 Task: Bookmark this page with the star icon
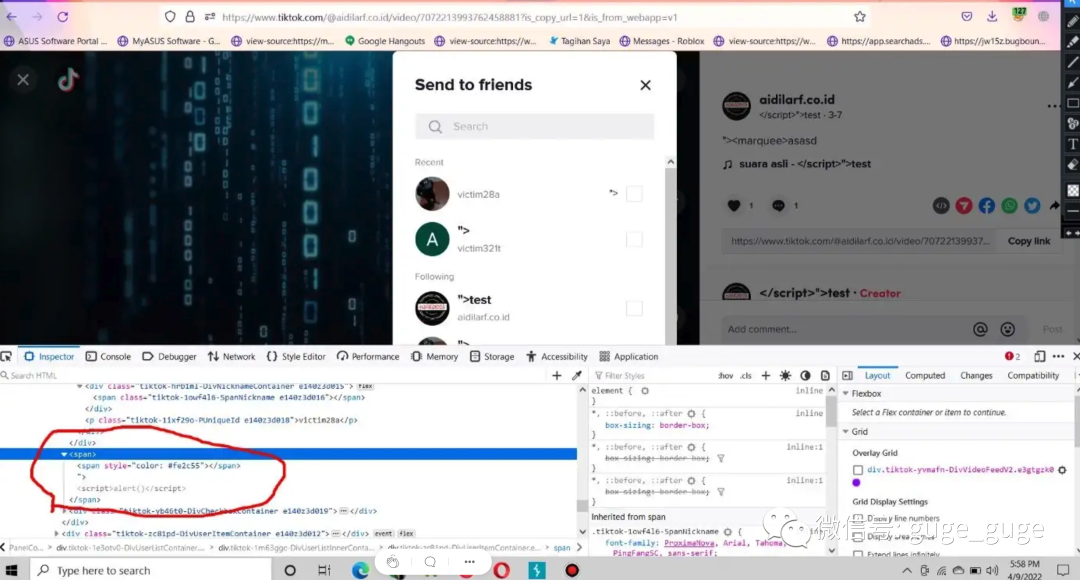click(x=860, y=17)
